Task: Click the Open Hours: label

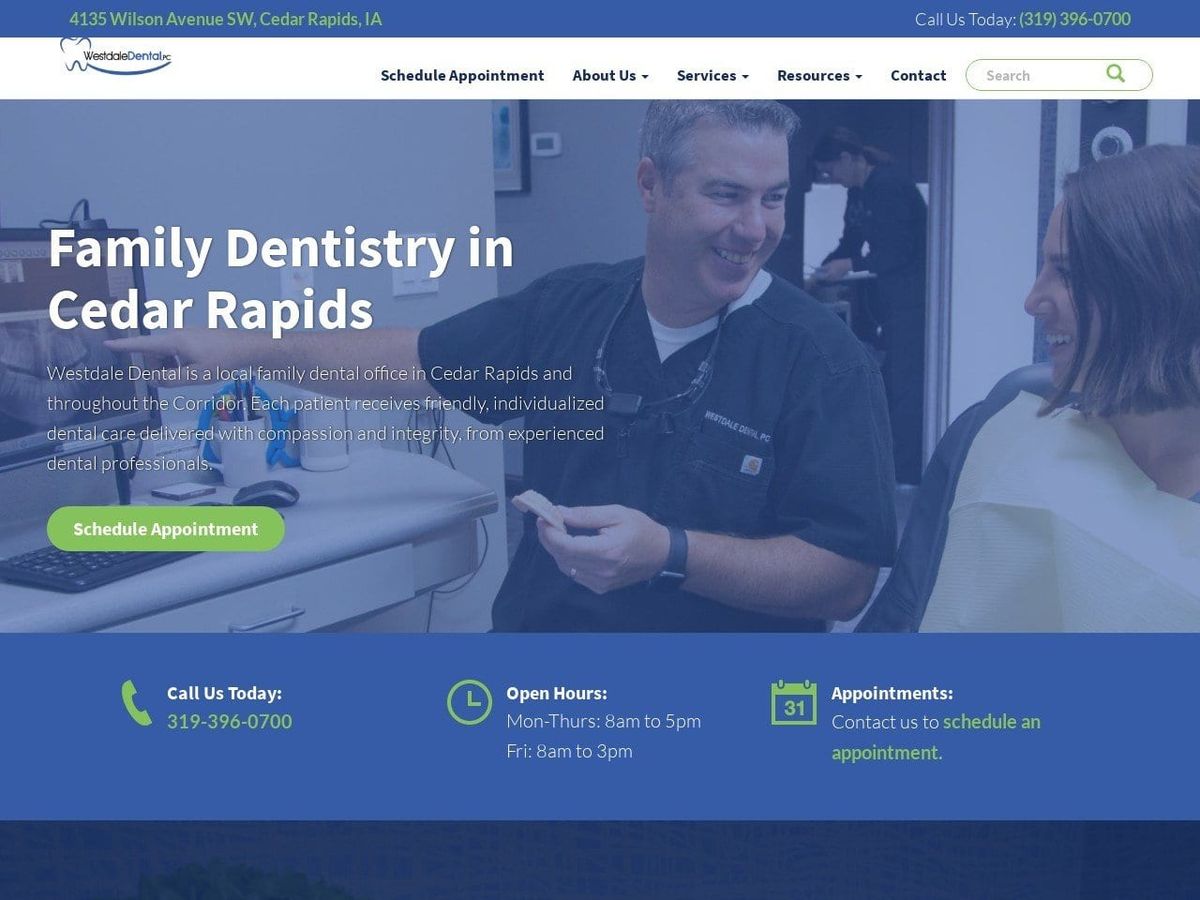Action: click(556, 693)
